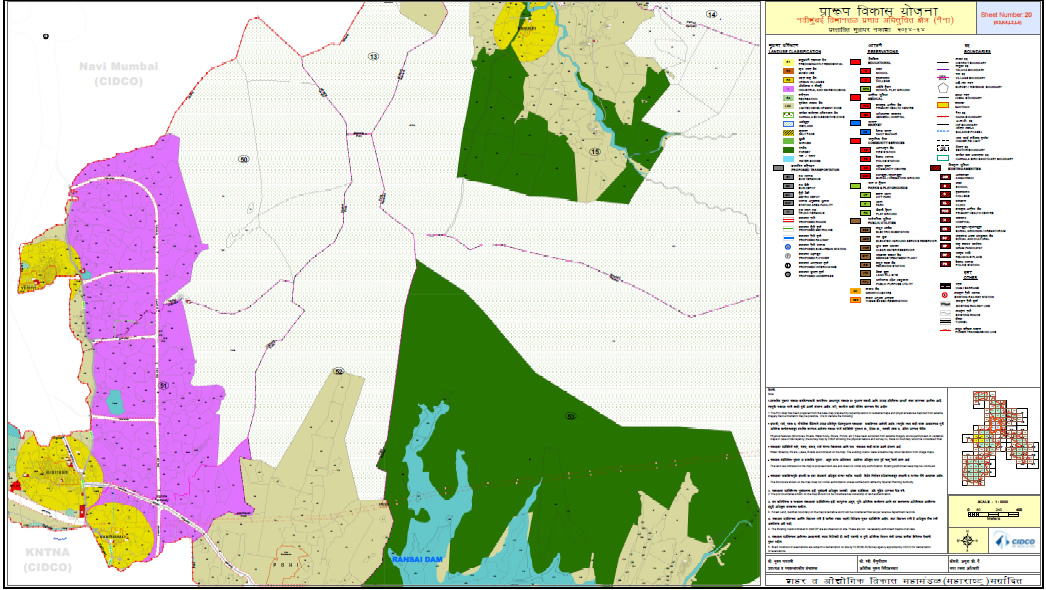Image resolution: width=1046 pixels, height=590 pixels.
Task: Click the 'Sheet Number: 20' label
Action: (1007, 14)
